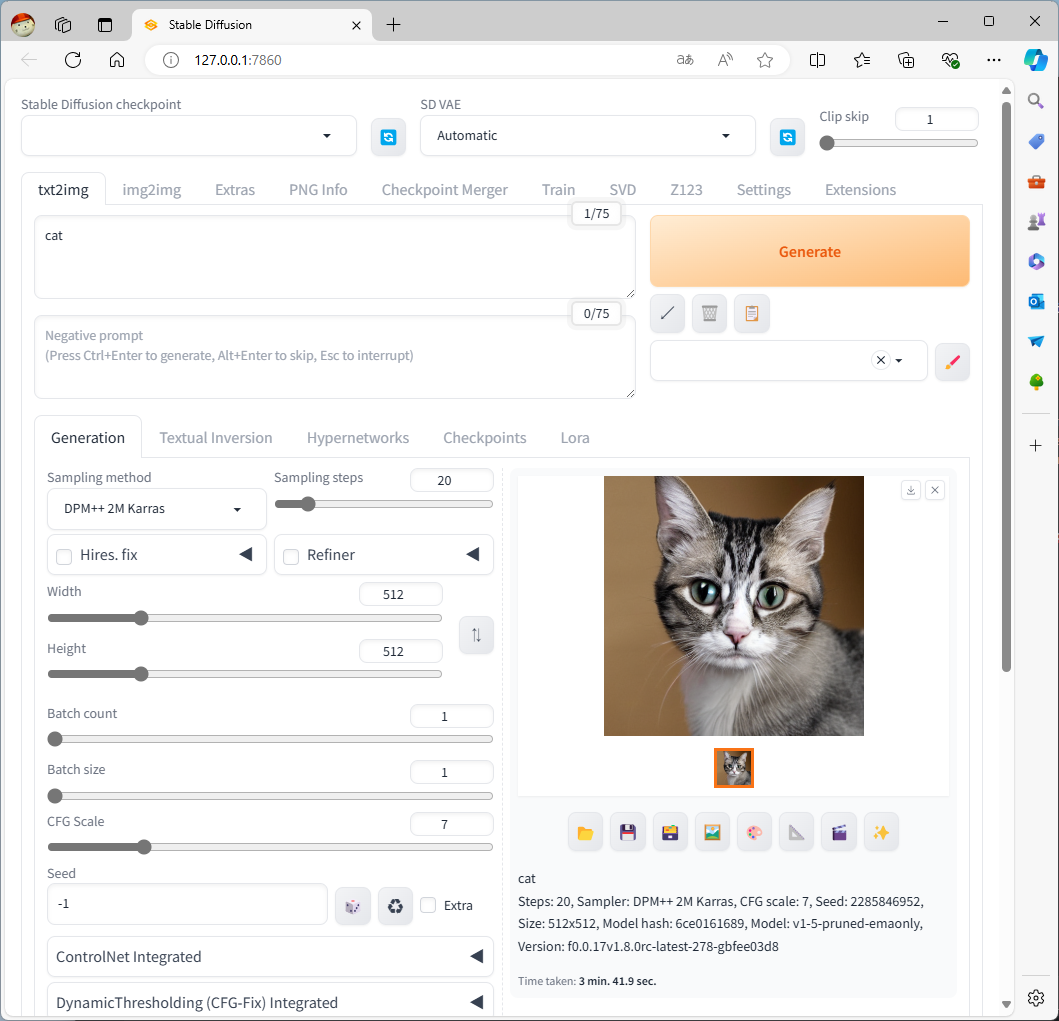Save the generated cat image

(x=628, y=831)
